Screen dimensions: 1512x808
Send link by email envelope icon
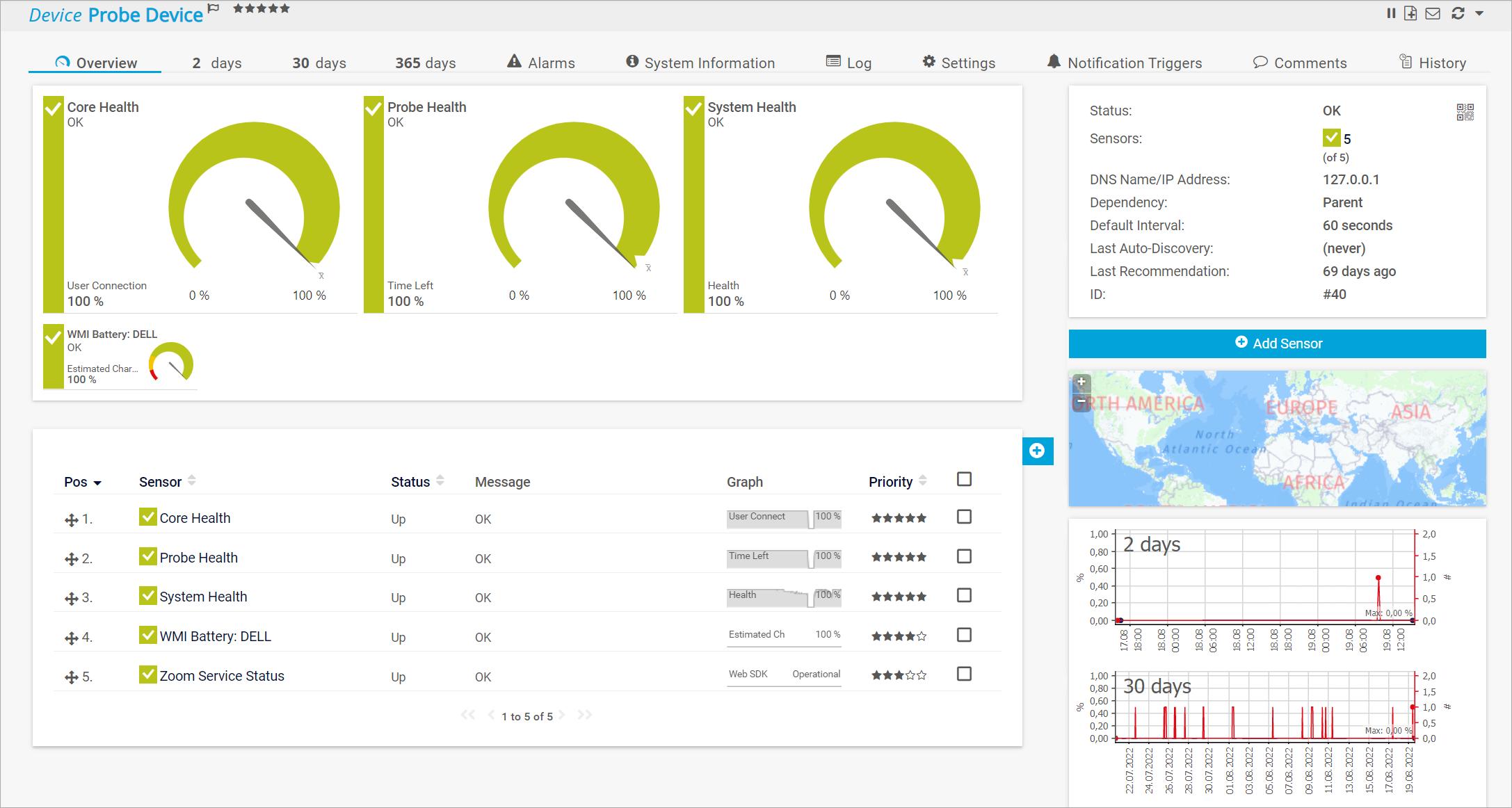1433,13
